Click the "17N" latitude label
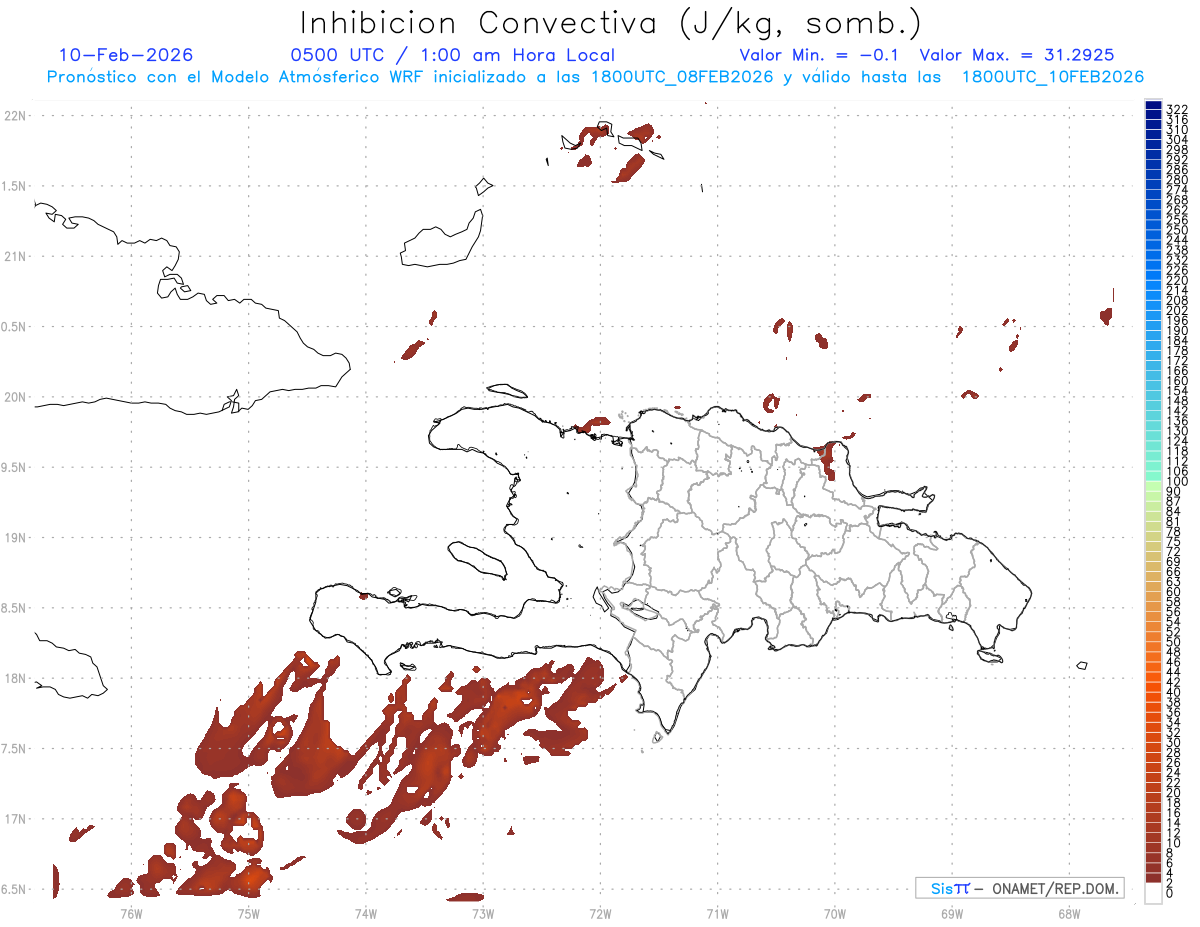This screenshot has height=927, width=1200. (15, 820)
